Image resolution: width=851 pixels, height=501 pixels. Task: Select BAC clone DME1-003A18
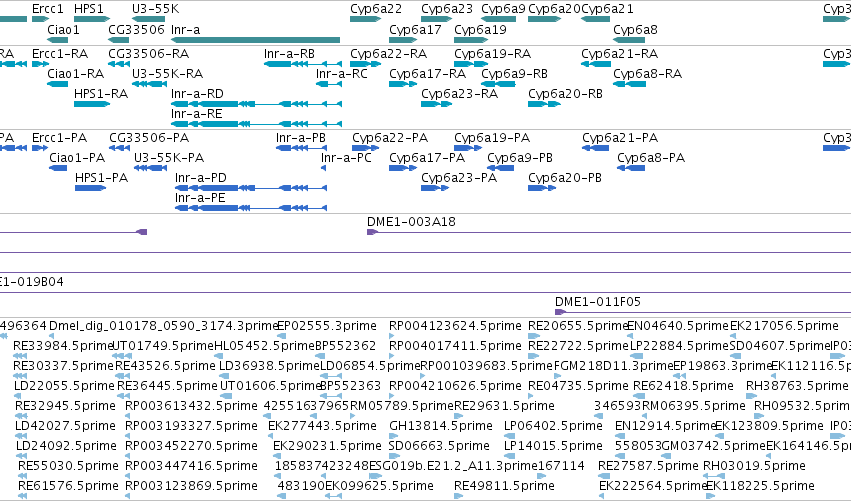[x=411, y=221]
